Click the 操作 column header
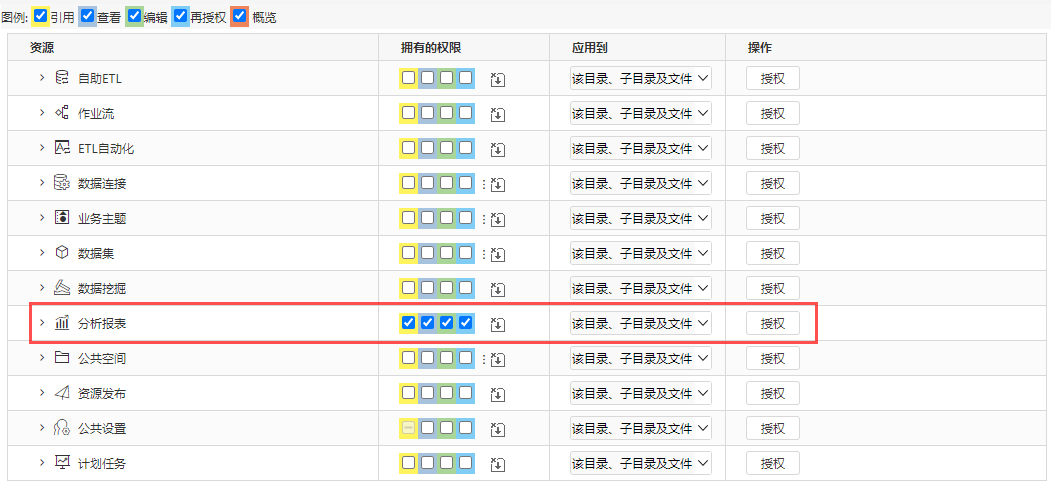Screen dimensions: 1051x484 760,48
